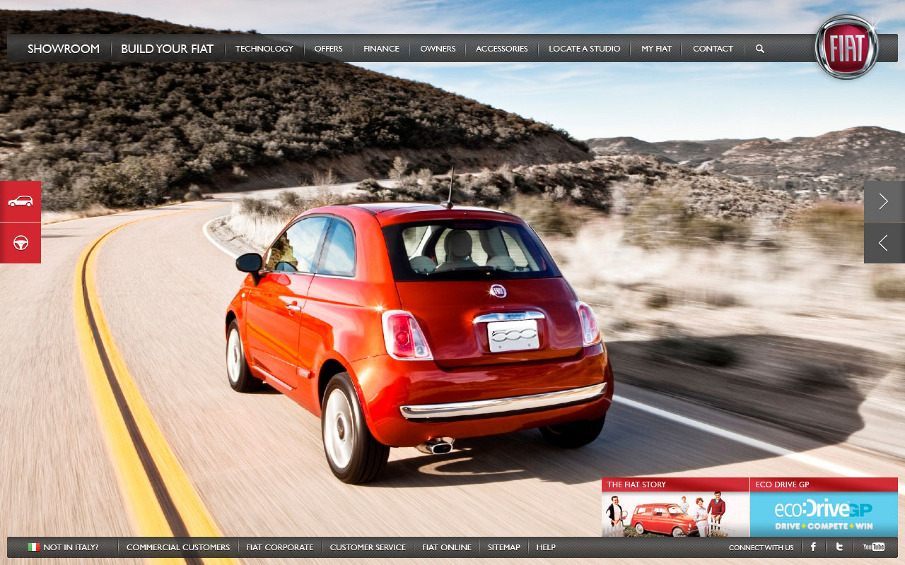The image size is (905, 565).
Task: Open Build Your Fiat menu item
Action: point(167,48)
